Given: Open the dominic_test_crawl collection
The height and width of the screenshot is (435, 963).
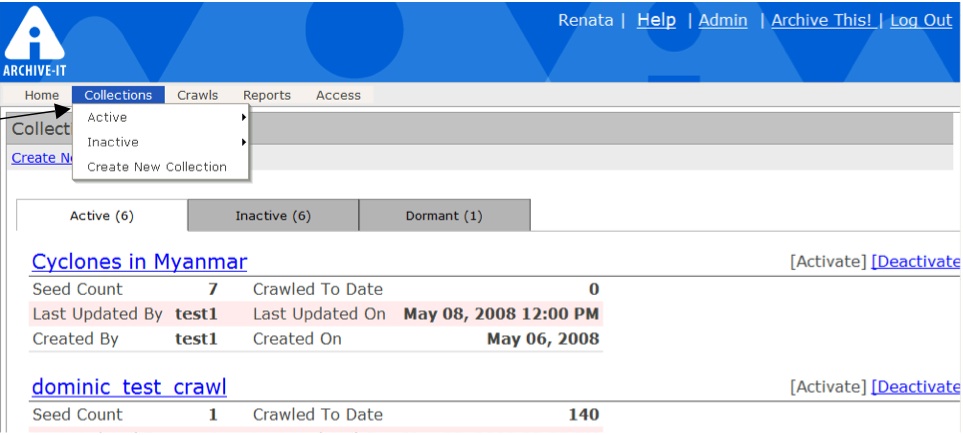Looking at the screenshot, I should (x=129, y=387).
